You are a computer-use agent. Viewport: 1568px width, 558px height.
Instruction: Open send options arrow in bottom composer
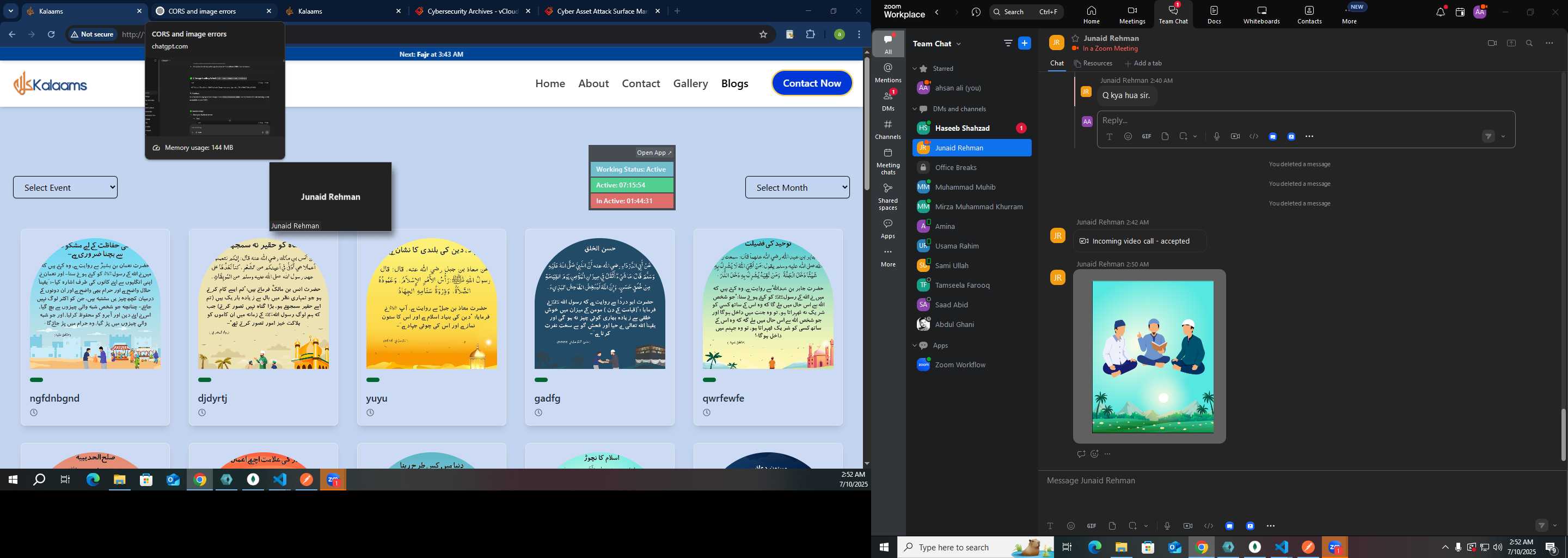[x=1555, y=526]
